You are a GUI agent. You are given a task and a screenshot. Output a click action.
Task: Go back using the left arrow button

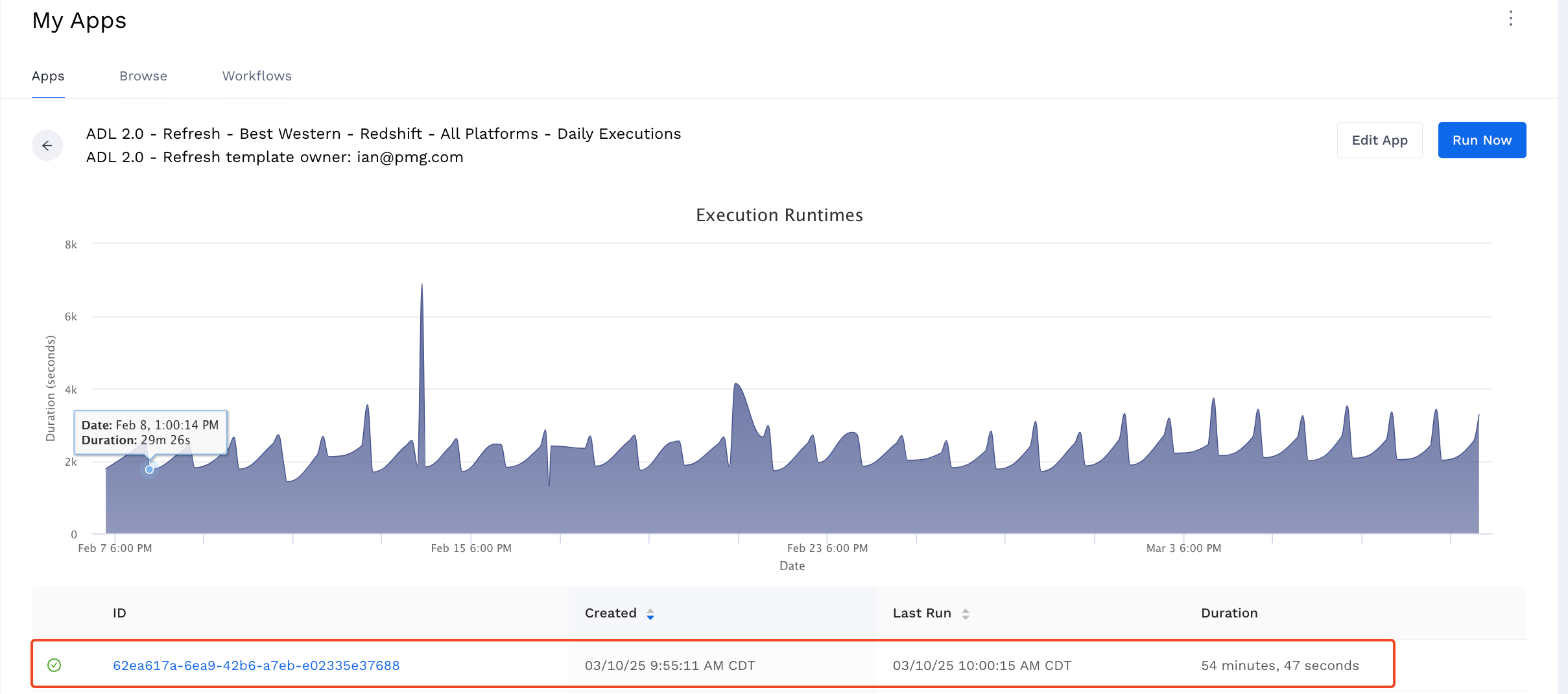click(47, 145)
